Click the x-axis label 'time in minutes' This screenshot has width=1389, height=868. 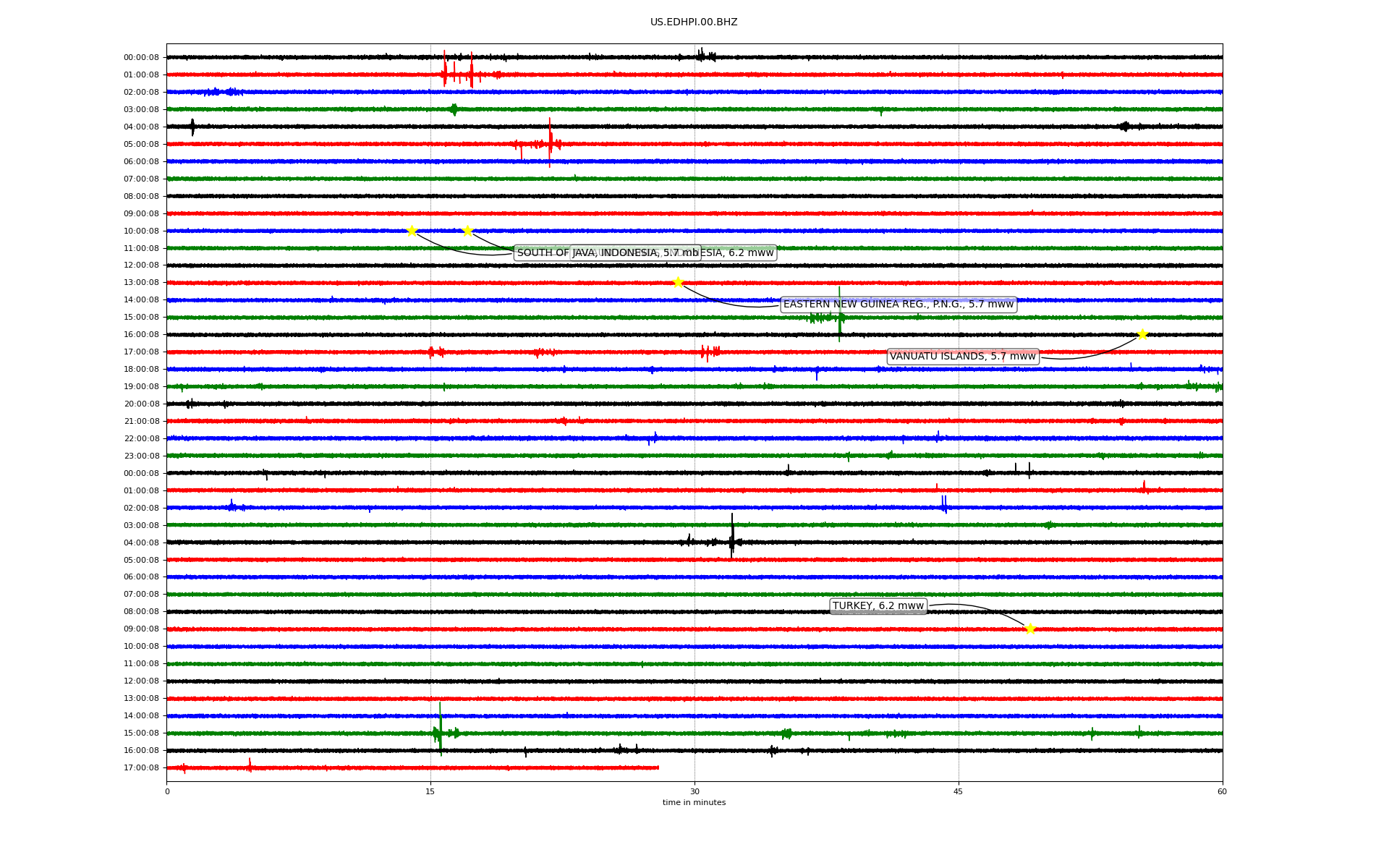(x=694, y=803)
